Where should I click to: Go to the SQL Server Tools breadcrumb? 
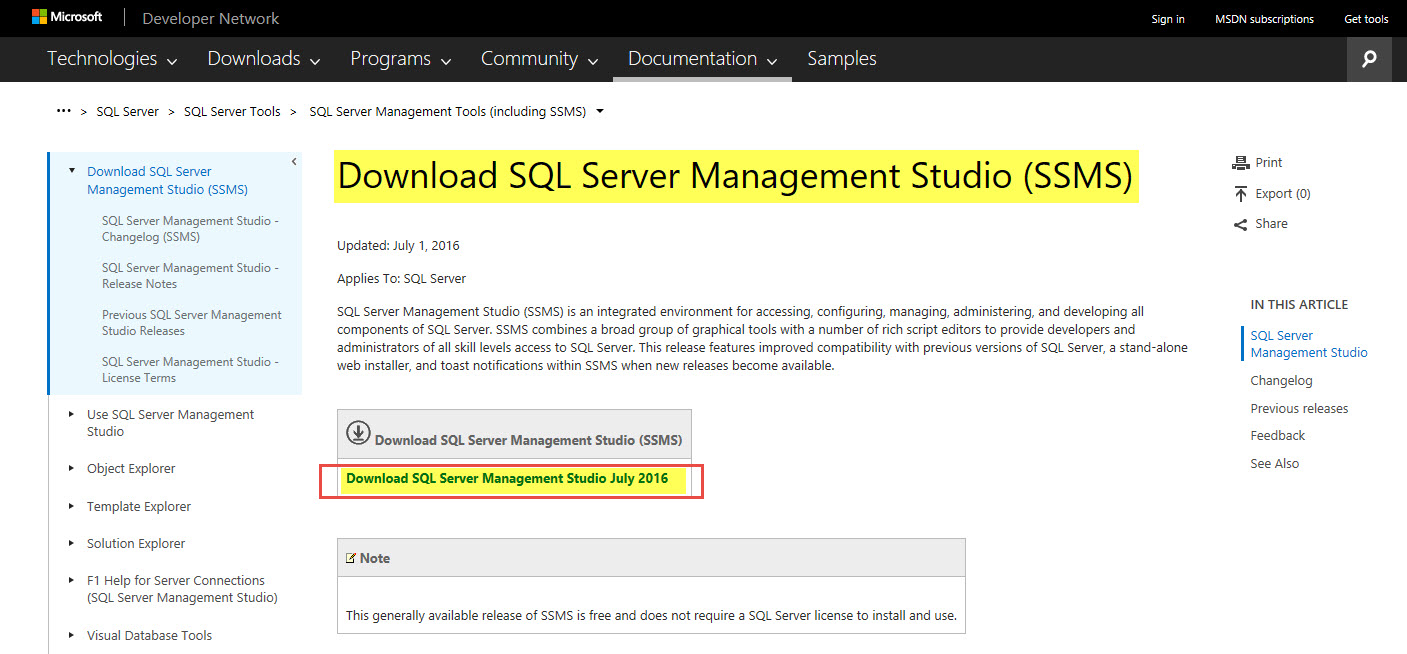232,112
